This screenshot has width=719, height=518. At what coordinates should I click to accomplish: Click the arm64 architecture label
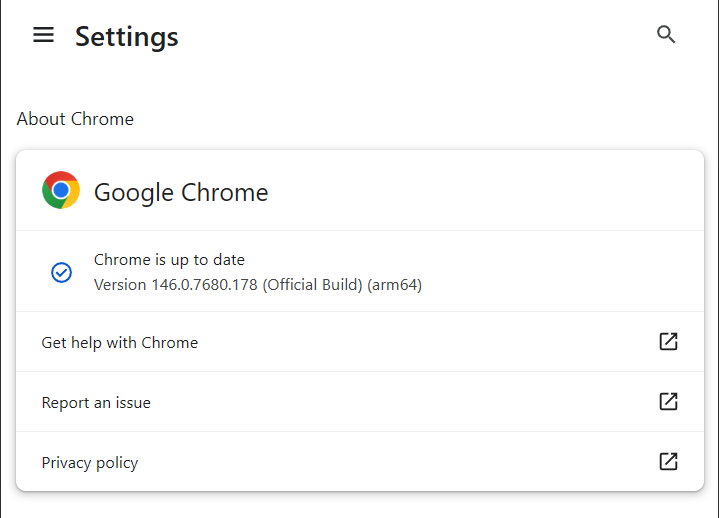395,285
